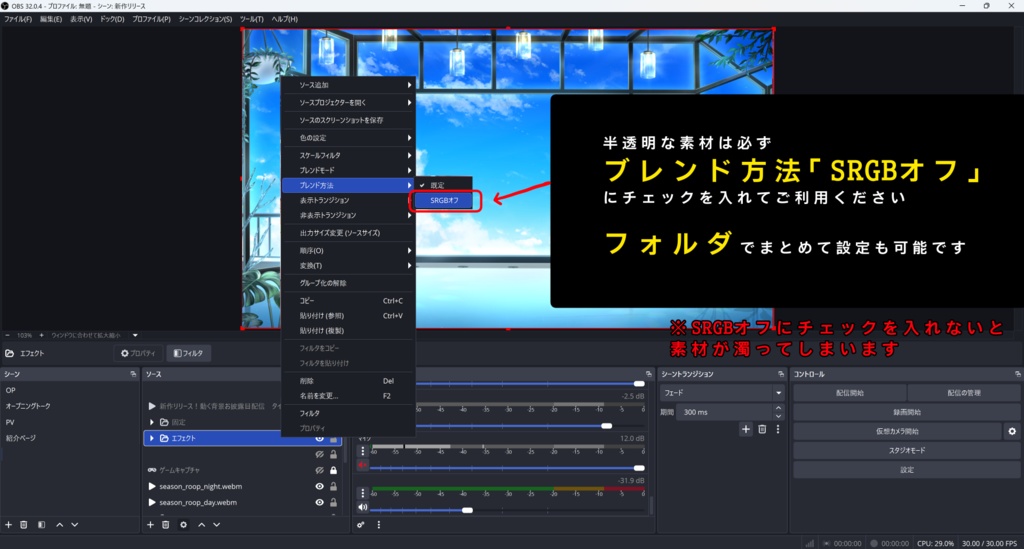Open ソース追加 submenu in context menu
This screenshot has width=1024, height=549.
[349, 85]
